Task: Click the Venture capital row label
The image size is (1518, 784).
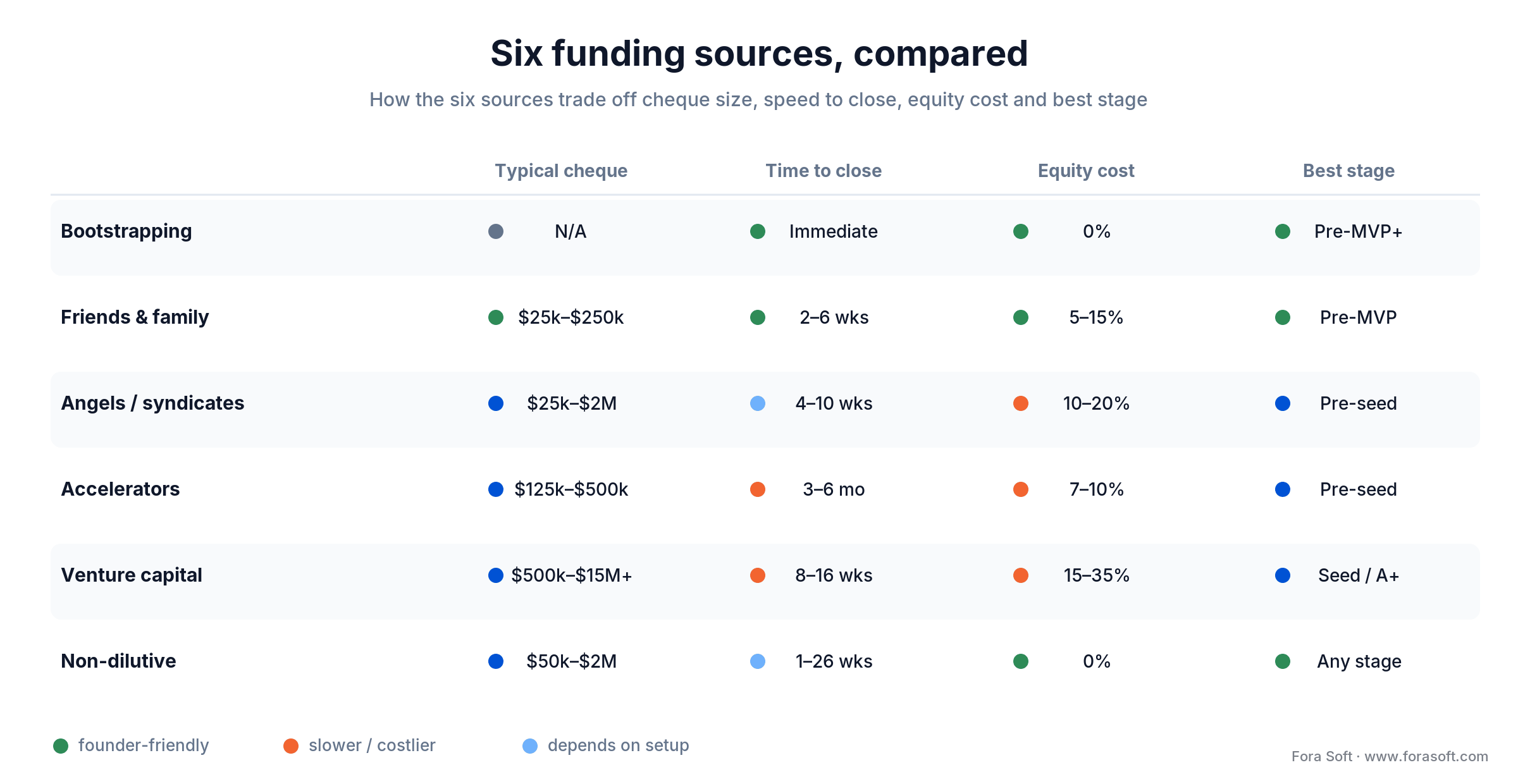Action: point(132,575)
